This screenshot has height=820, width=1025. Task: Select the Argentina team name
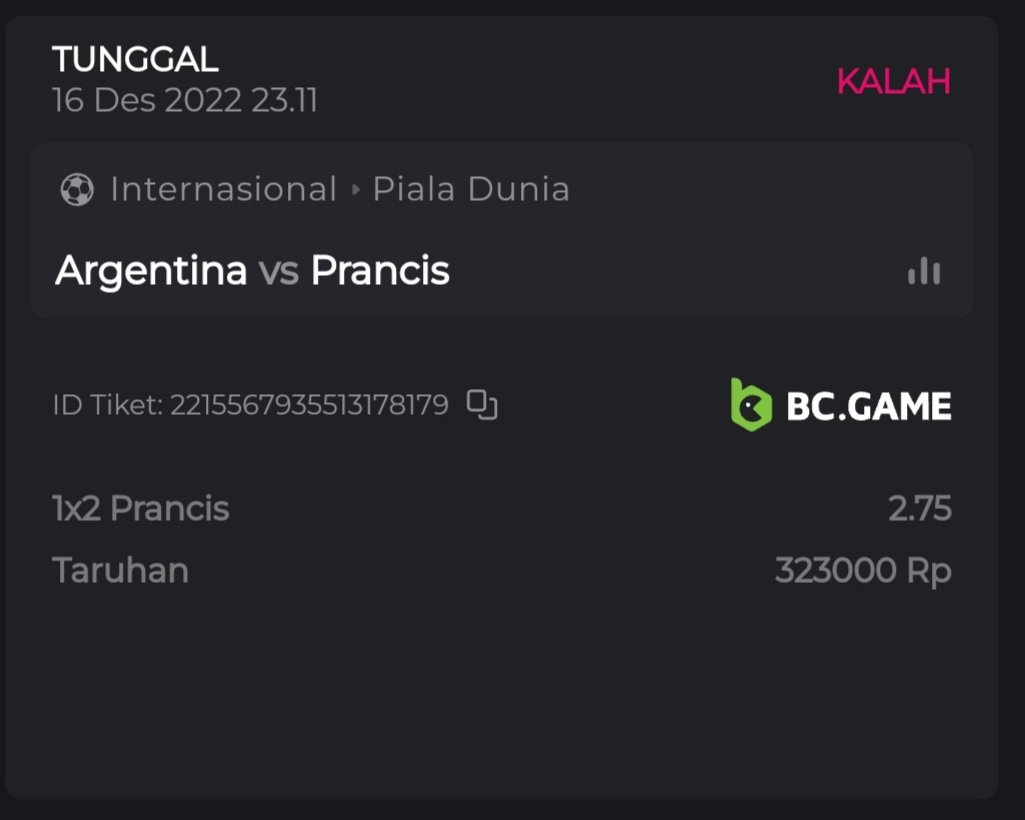point(151,271)
